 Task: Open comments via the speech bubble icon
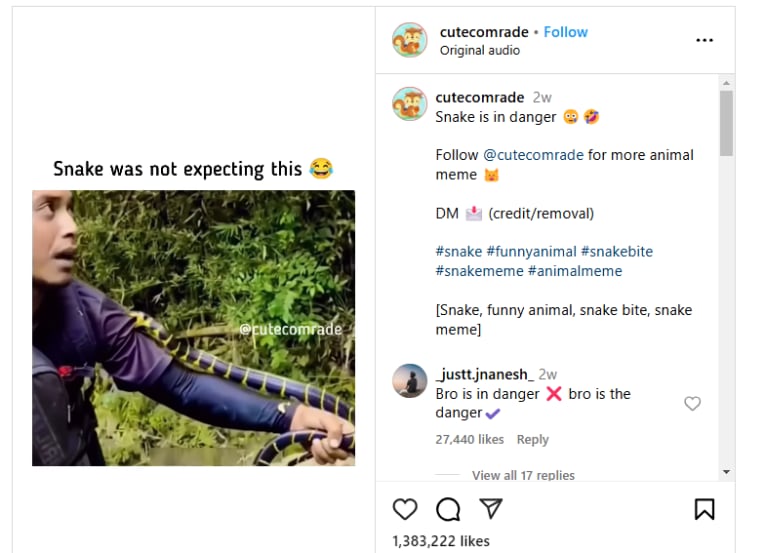(448, 509)
